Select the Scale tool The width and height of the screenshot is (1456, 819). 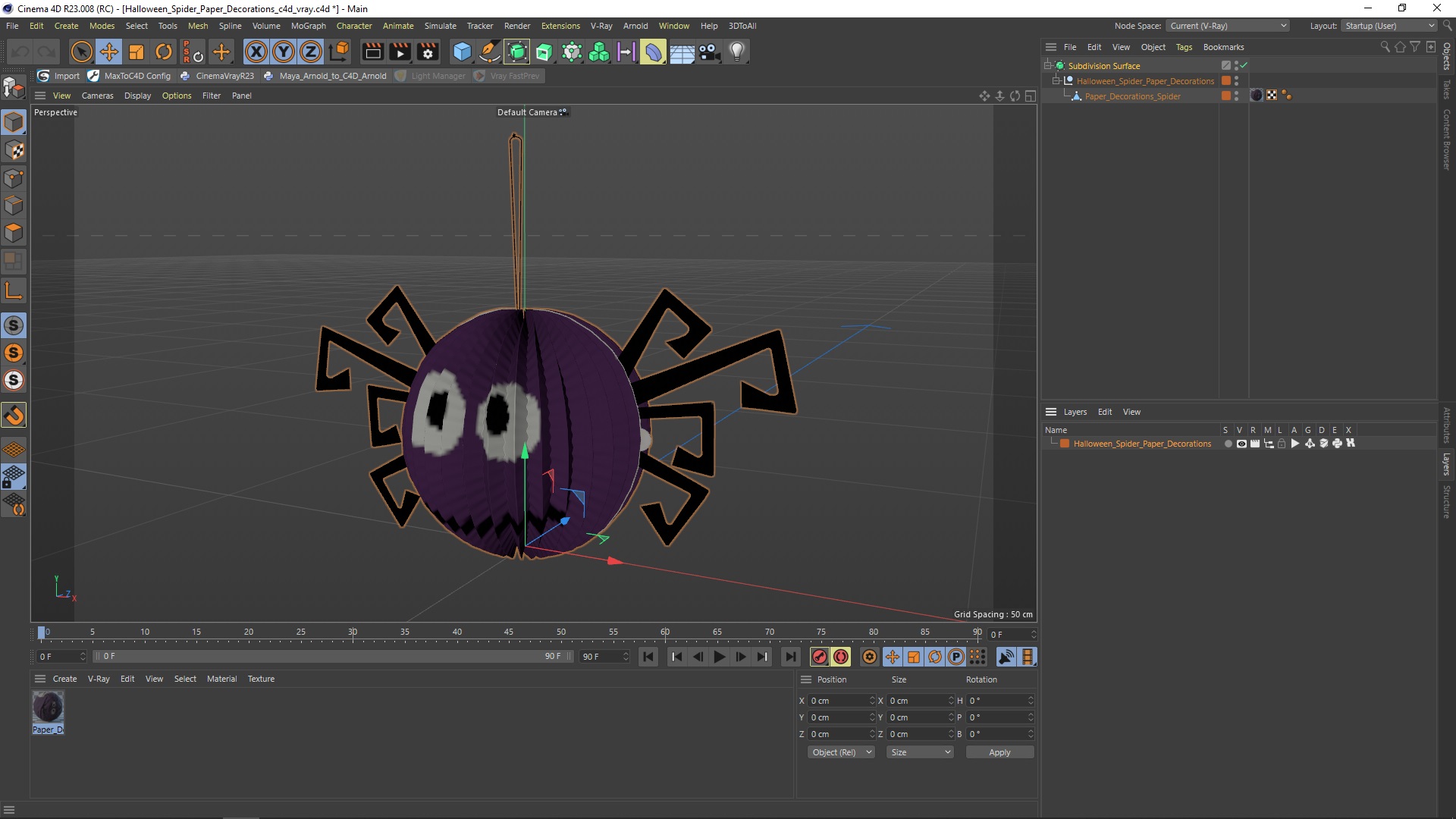tap(136, 52)
